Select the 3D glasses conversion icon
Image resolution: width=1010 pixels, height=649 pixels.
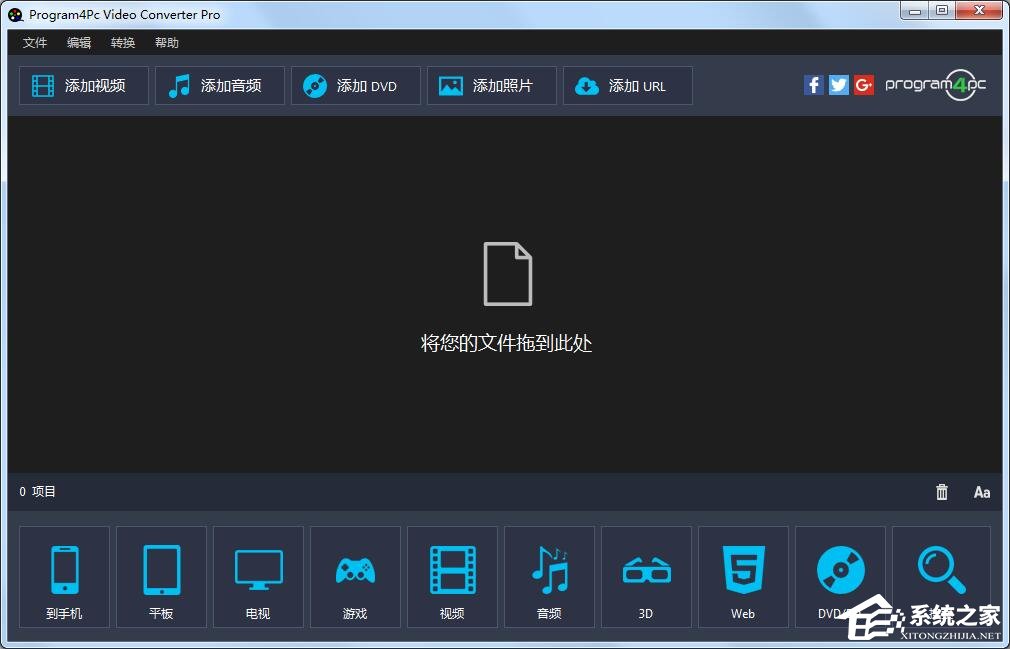[x=646, y=577]
